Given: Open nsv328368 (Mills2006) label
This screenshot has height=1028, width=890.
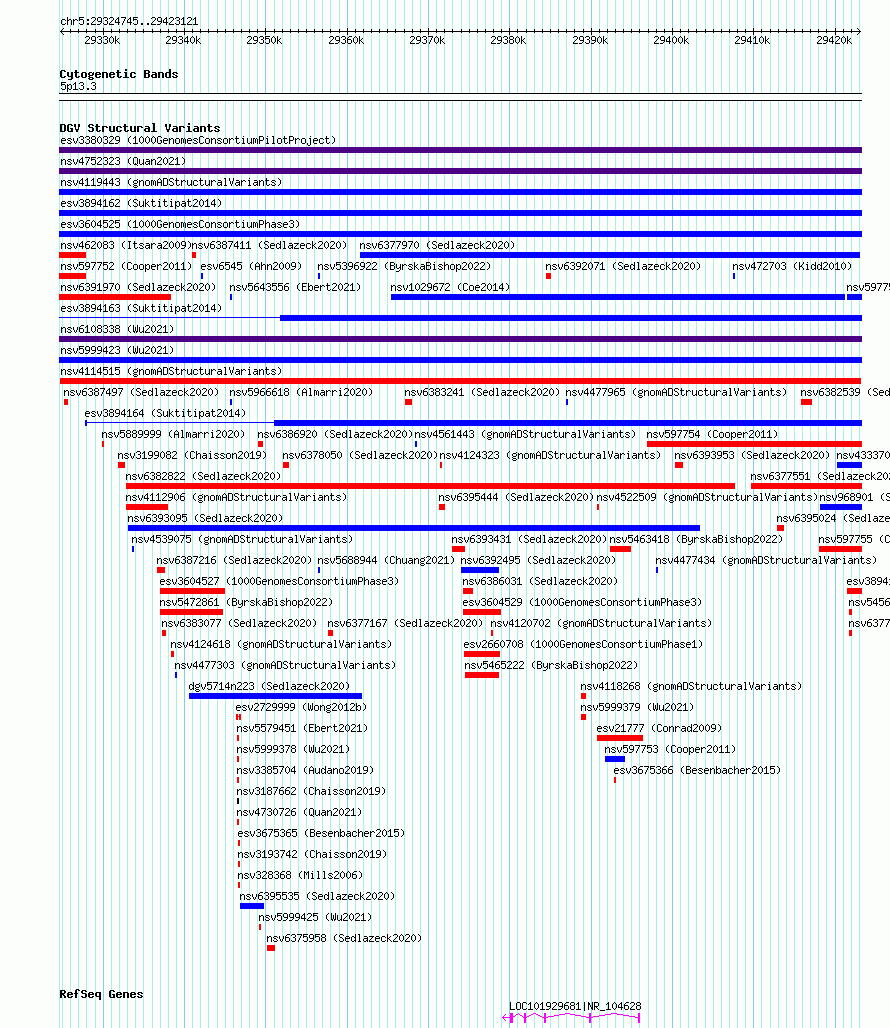Looking at the screenshot, I should coord(300,875).
